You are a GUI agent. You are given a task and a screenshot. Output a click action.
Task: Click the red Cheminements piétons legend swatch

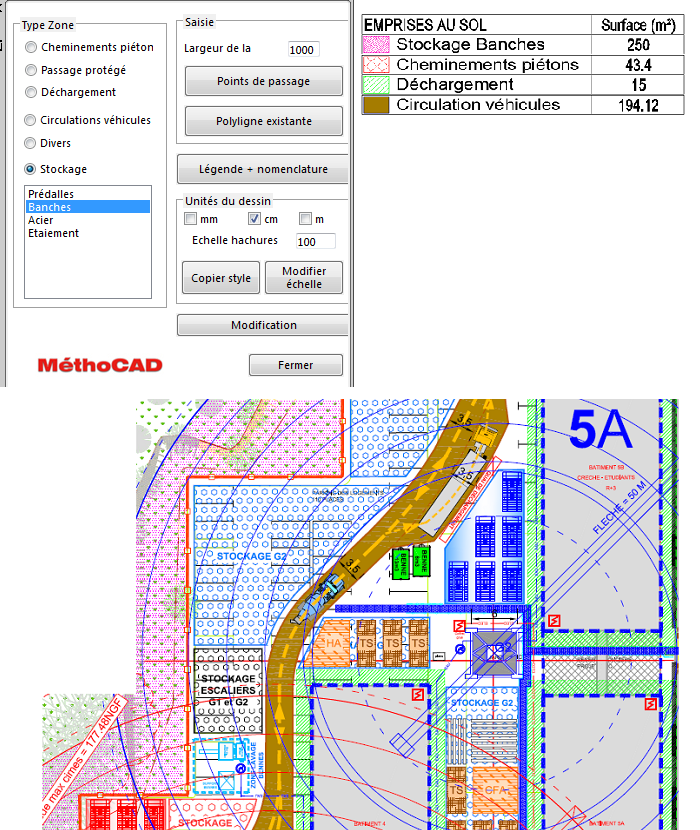(376, 65)
